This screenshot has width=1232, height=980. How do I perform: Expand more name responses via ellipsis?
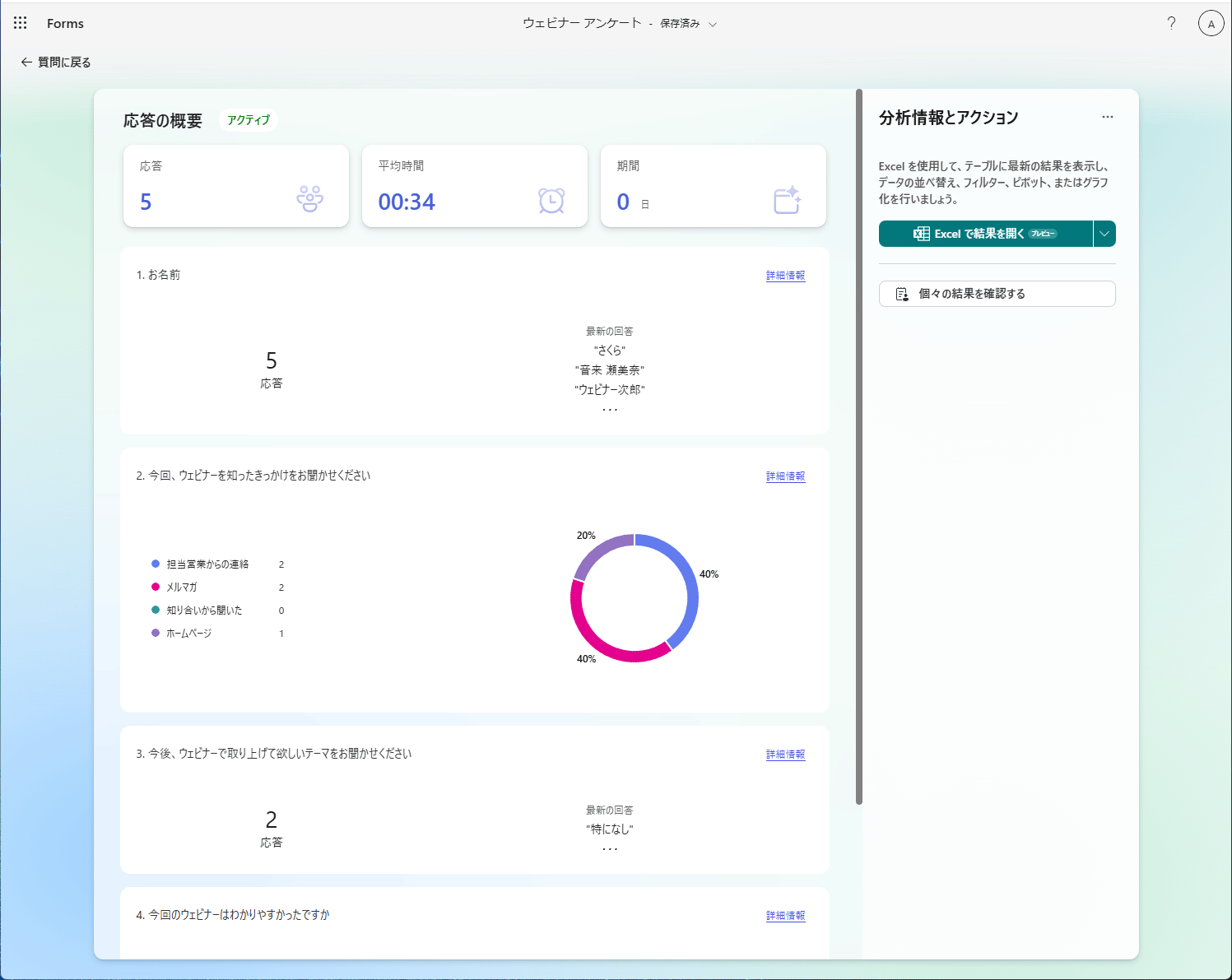609,409
